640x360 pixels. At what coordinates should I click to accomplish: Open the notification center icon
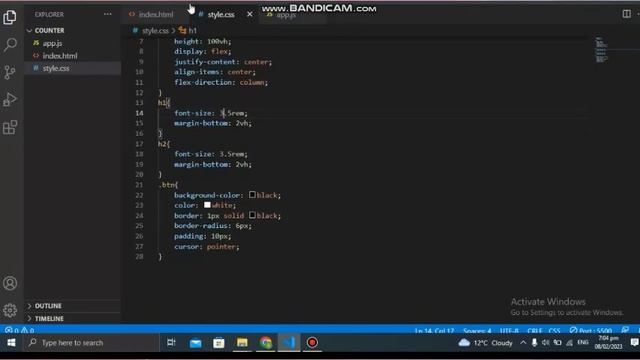tap(634, 342)
